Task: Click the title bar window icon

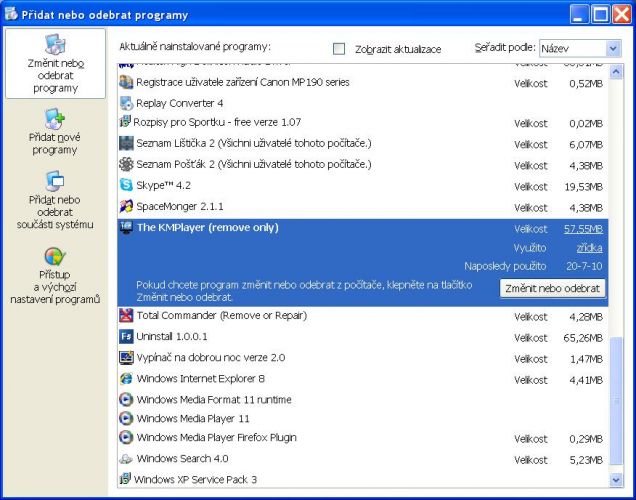Action: (x=11, y=13)
